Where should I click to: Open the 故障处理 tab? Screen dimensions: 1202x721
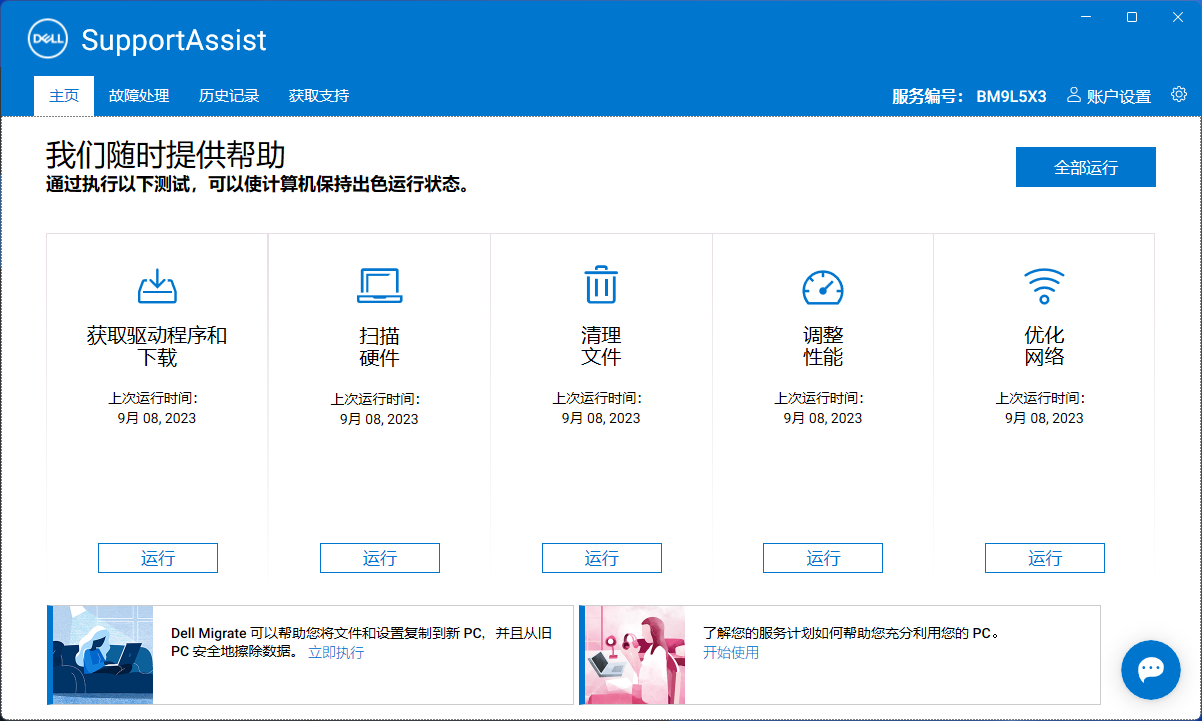click(x=139, y=96)
